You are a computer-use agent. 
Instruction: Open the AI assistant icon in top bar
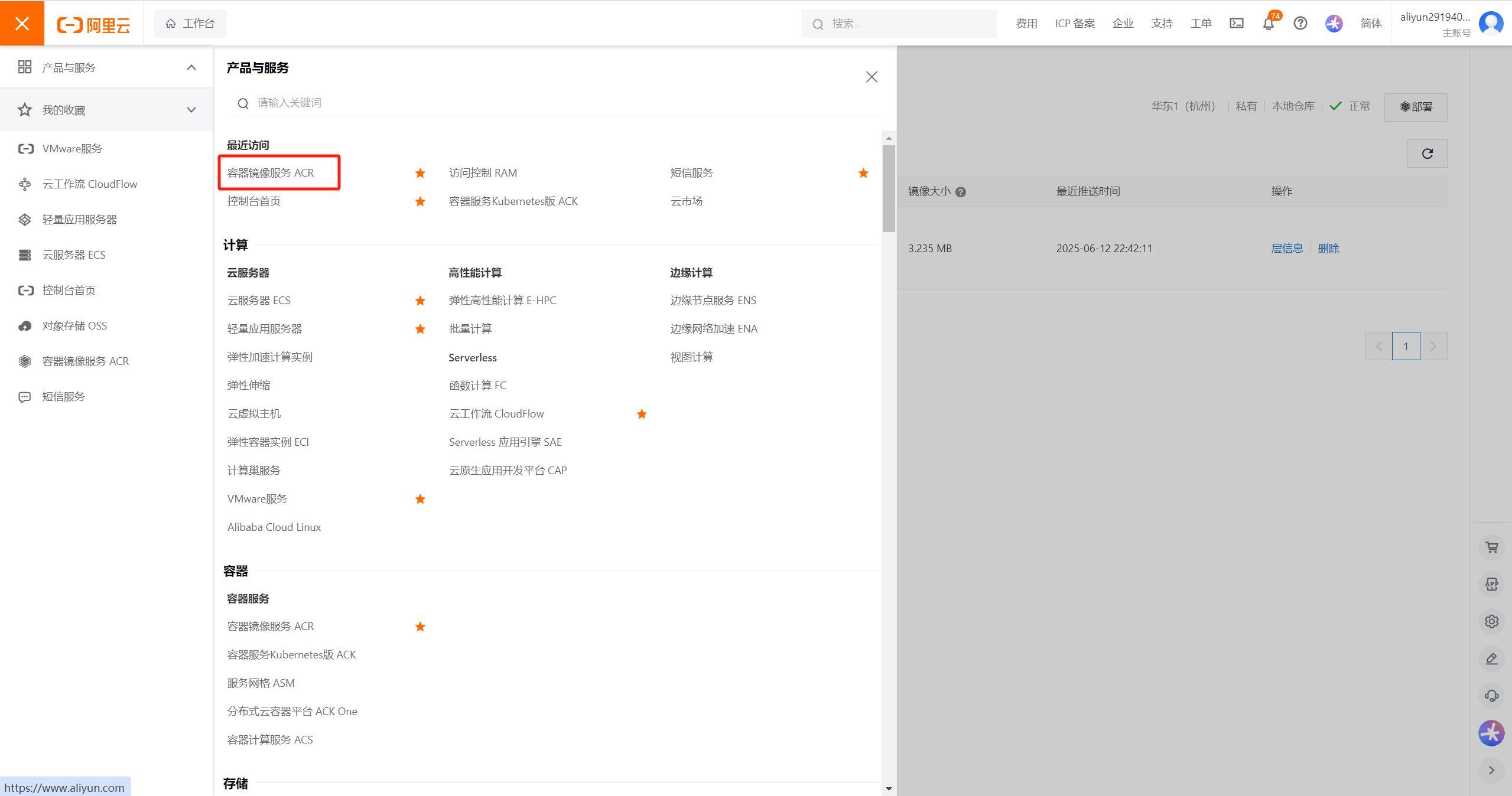[1334, 24]
